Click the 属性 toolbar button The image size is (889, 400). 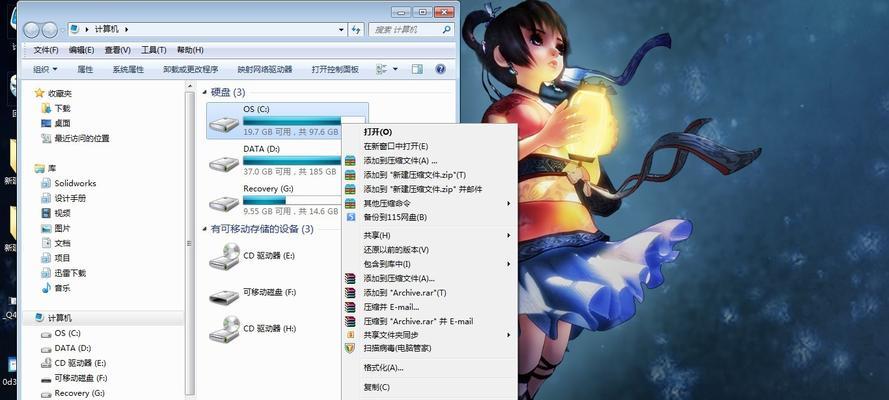coord(85,69)
